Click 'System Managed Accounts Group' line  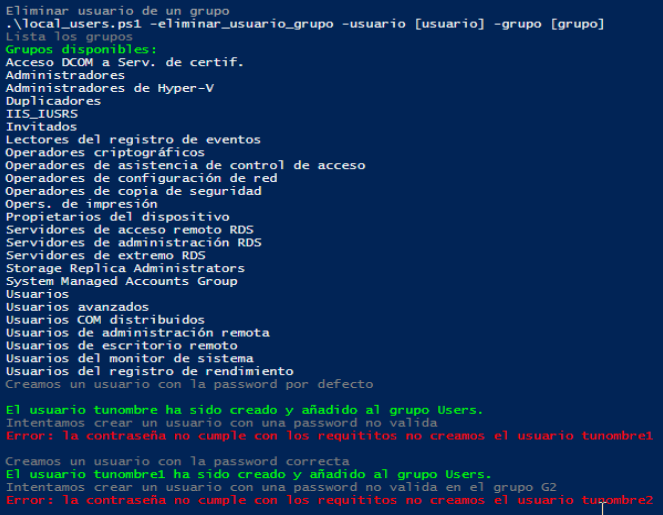coord(121,281)
